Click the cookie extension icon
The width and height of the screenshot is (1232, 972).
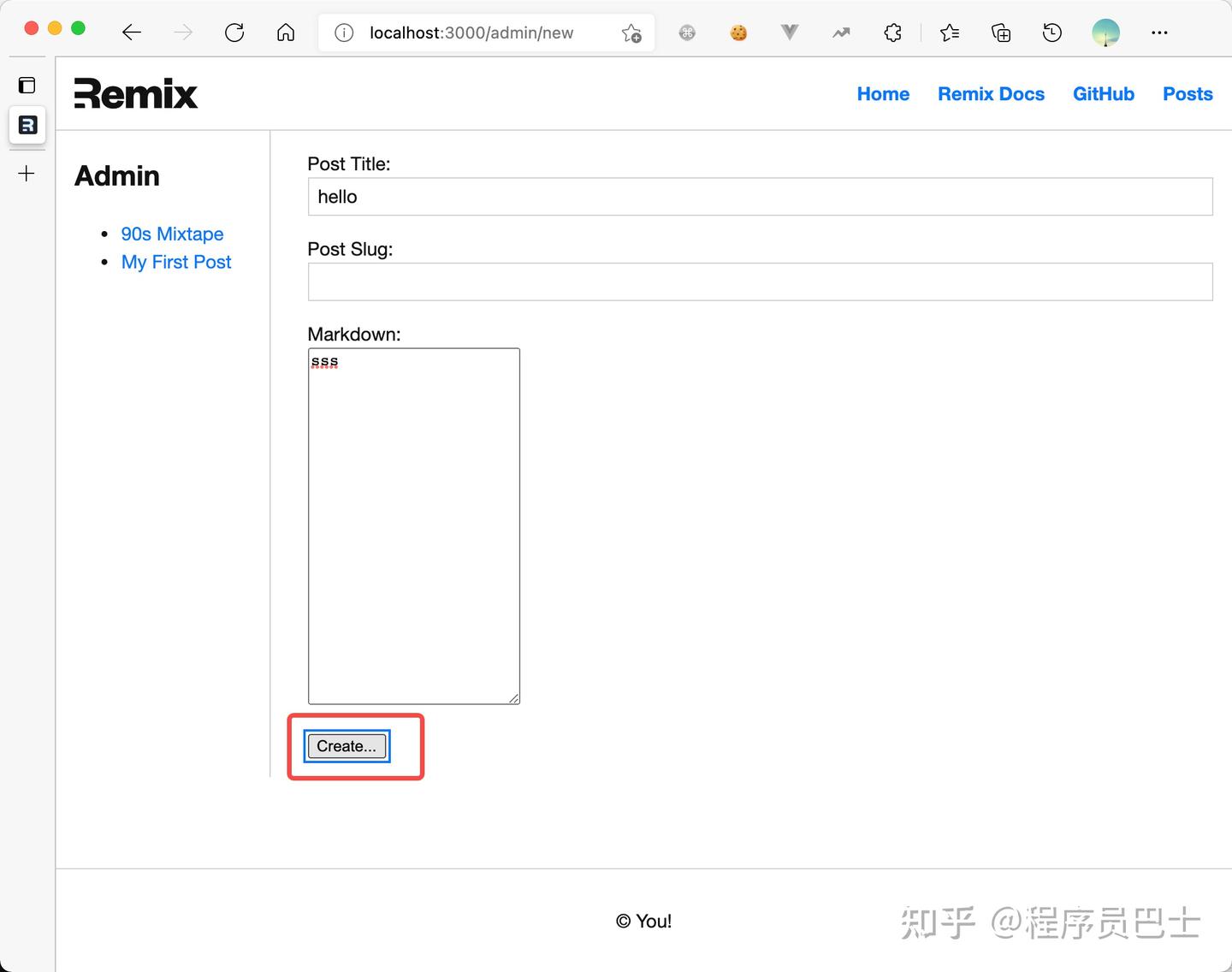coord(737,33)
